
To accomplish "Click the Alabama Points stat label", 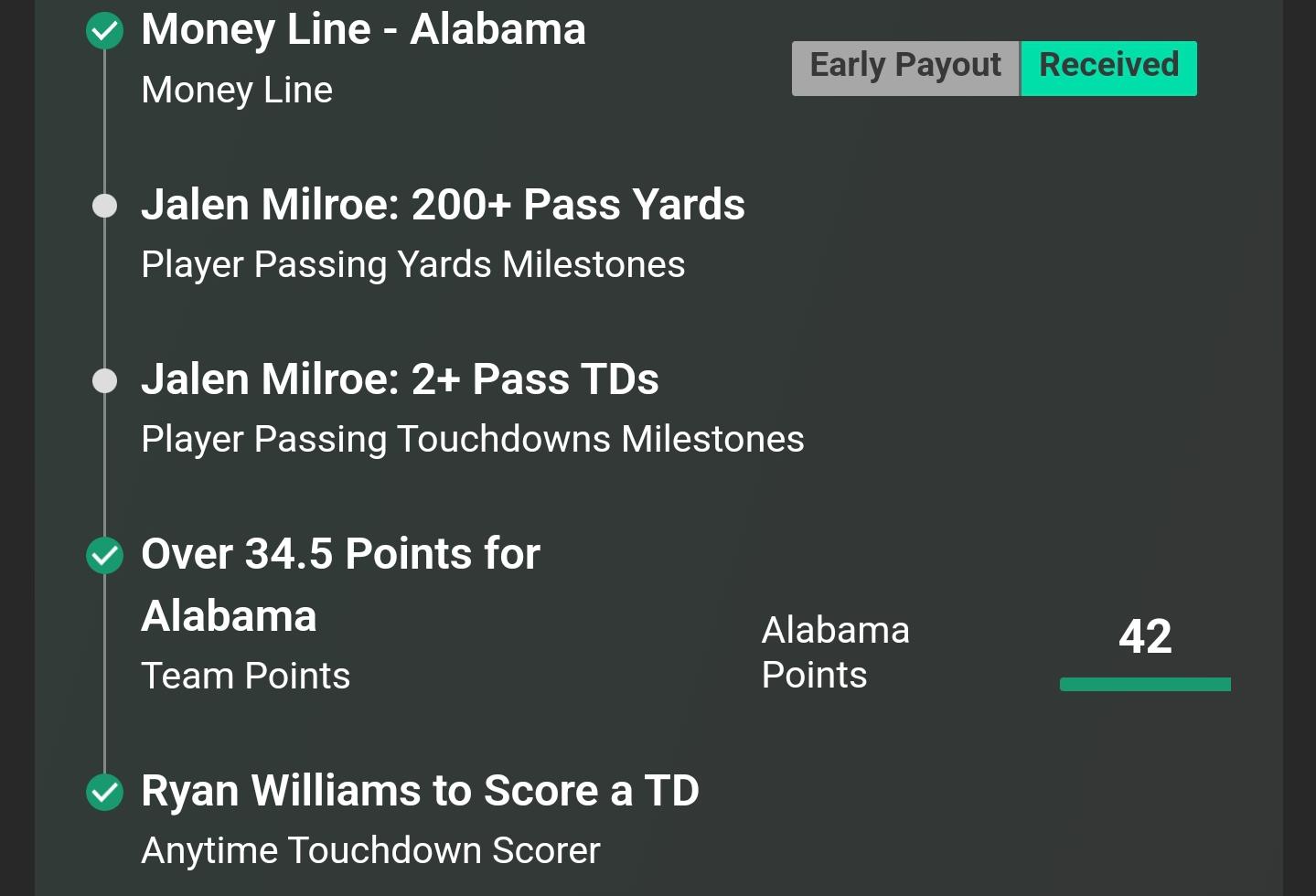I will pos(835,652).
